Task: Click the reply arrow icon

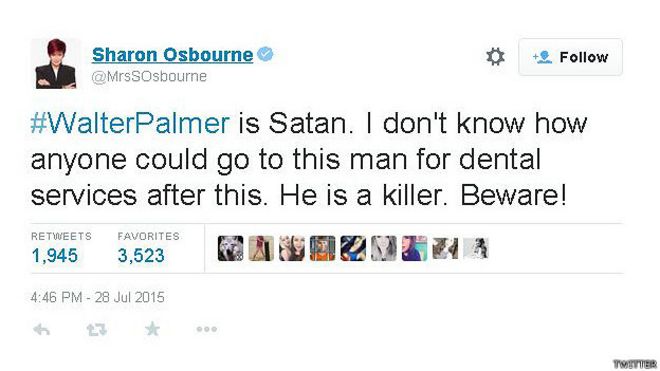Action: tap(41, 330)
